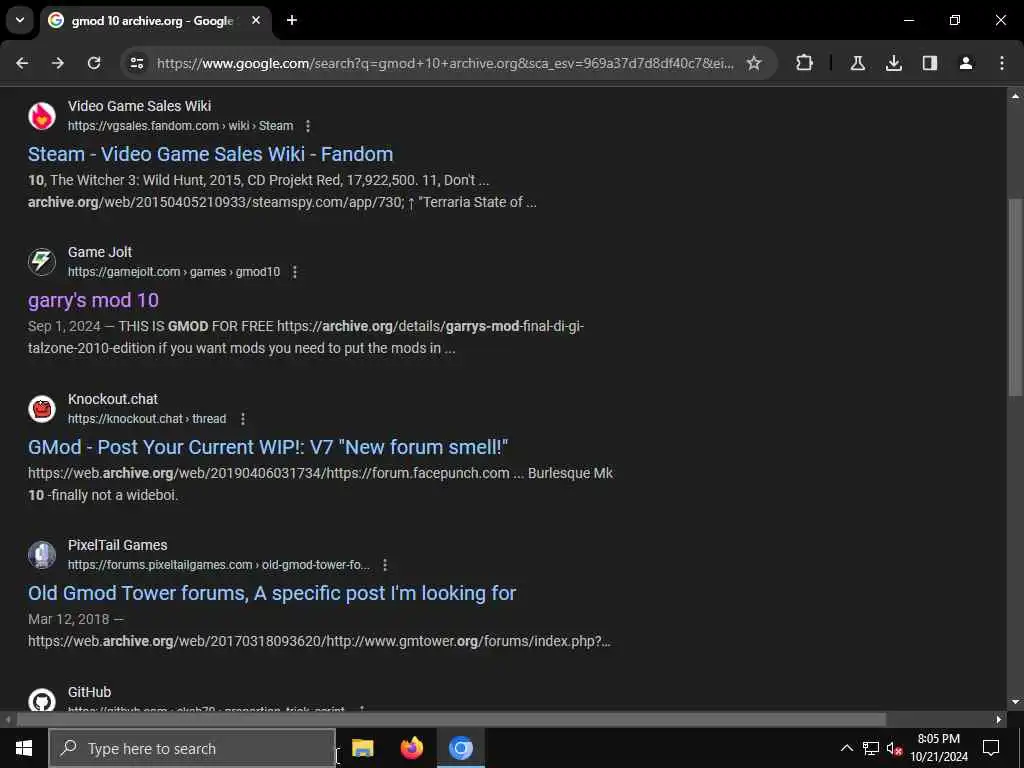This screenshot has width=1024, height=768.
Task: Open the Extensions puzzle icon
Action: pos(805,63)
